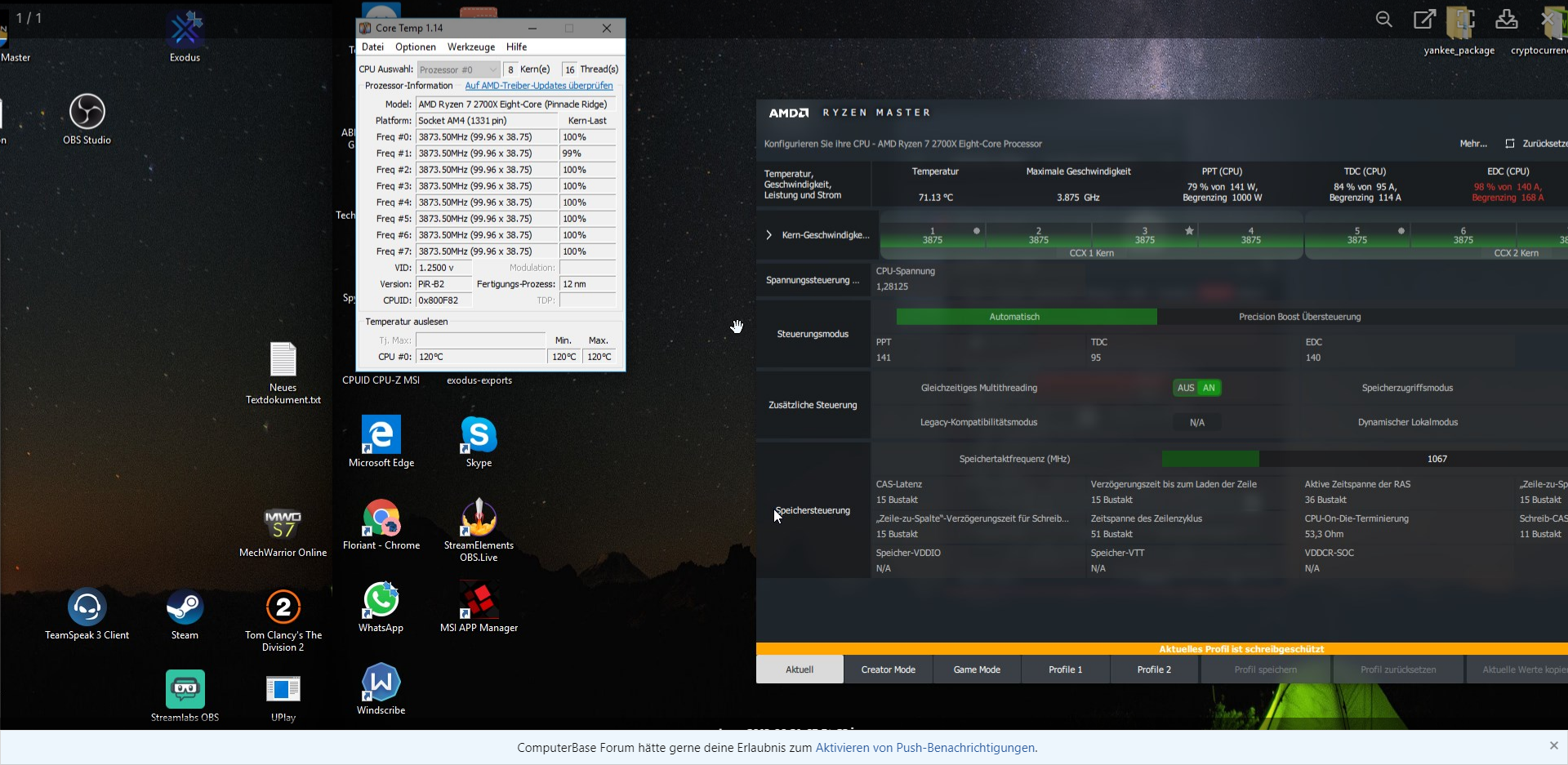This screenshot has height=765, width=1568.
Task: Switch to Game Mode tab
Action: 977,669
